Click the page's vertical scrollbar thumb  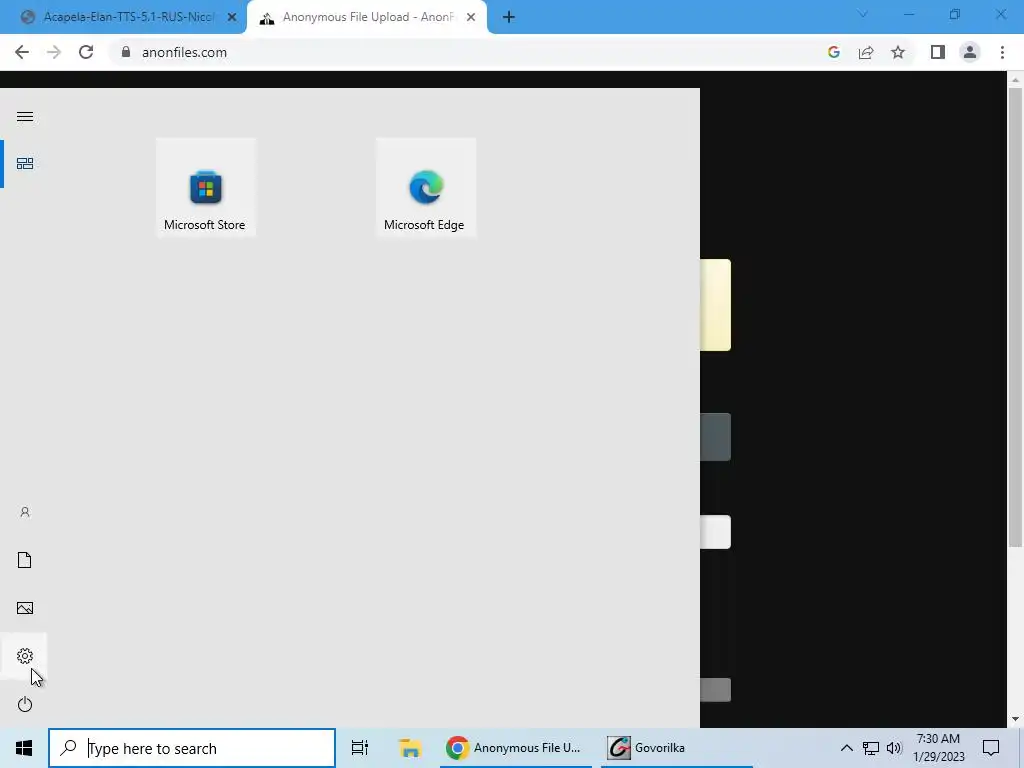click(x=1015, y=317)
